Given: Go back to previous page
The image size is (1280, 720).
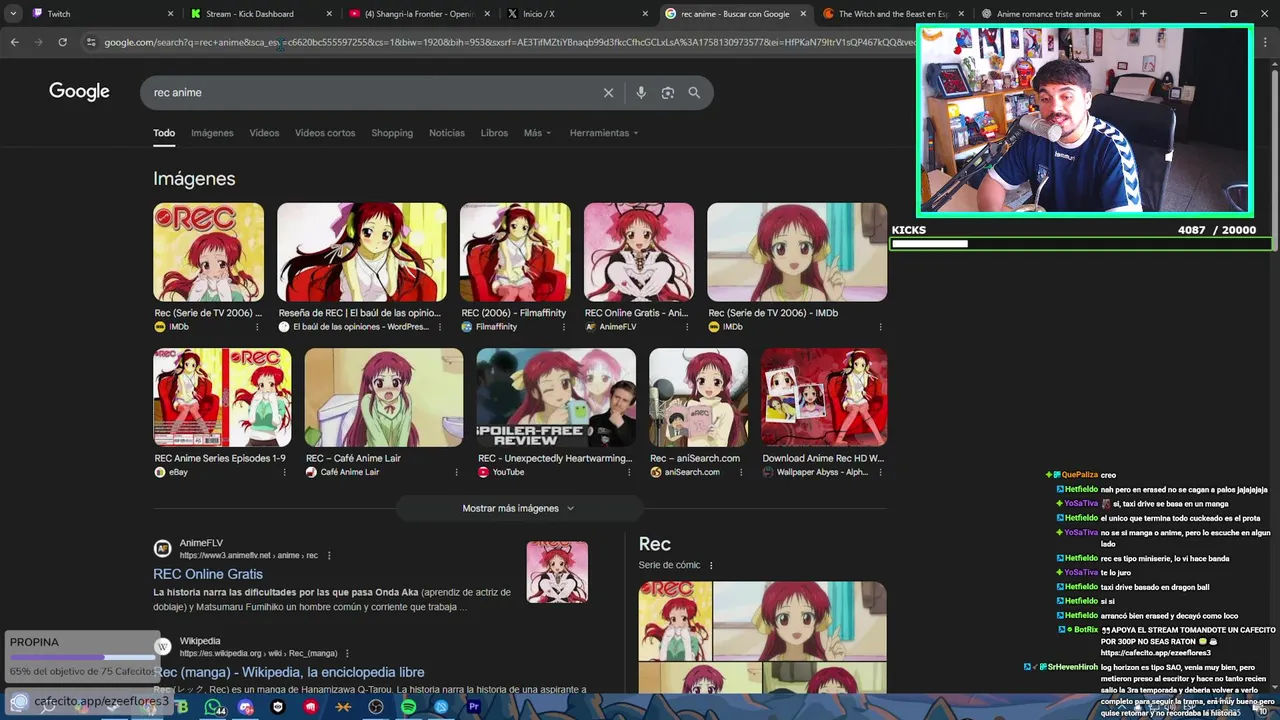Looking at the screenshot, I should tap(15, 42).
